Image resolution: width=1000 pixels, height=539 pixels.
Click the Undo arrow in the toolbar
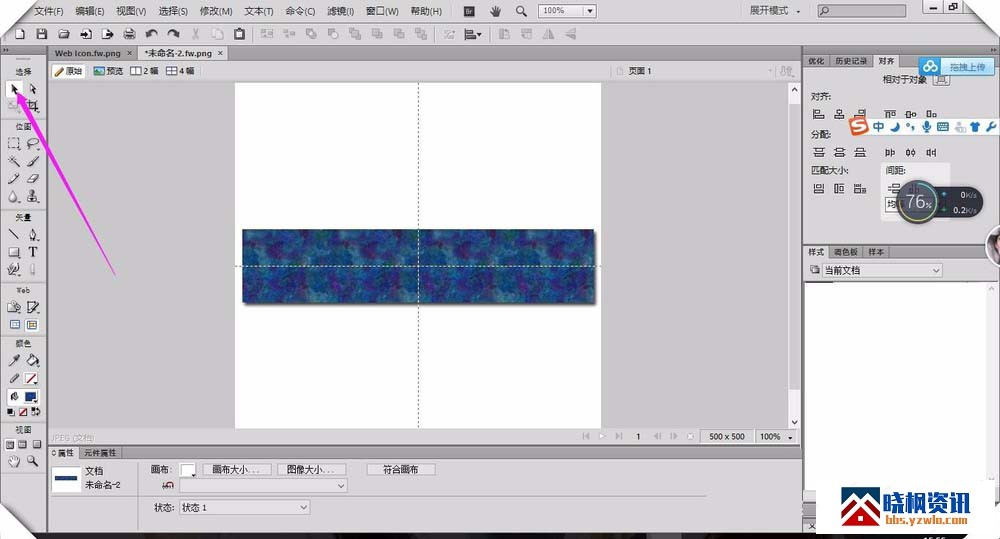[151, 34]
